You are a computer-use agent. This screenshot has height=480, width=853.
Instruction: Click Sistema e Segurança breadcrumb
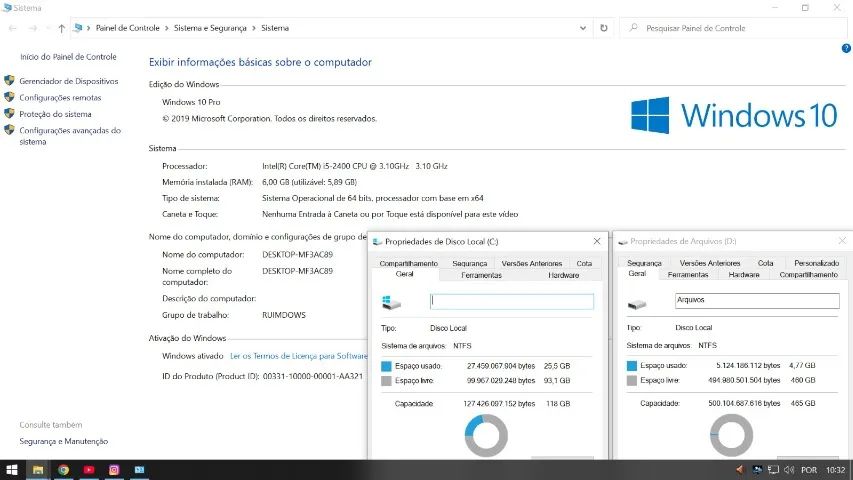point(210,28)
